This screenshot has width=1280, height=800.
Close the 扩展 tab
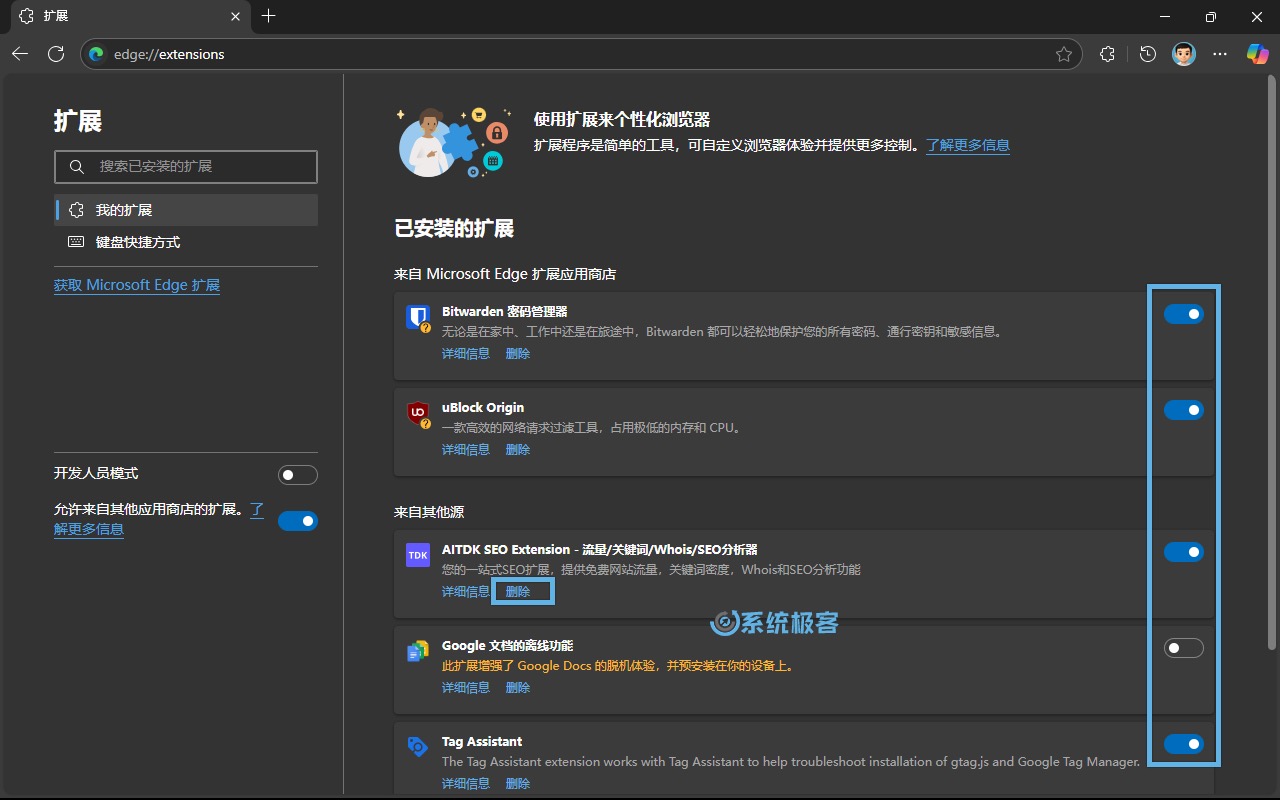point(236,17)
